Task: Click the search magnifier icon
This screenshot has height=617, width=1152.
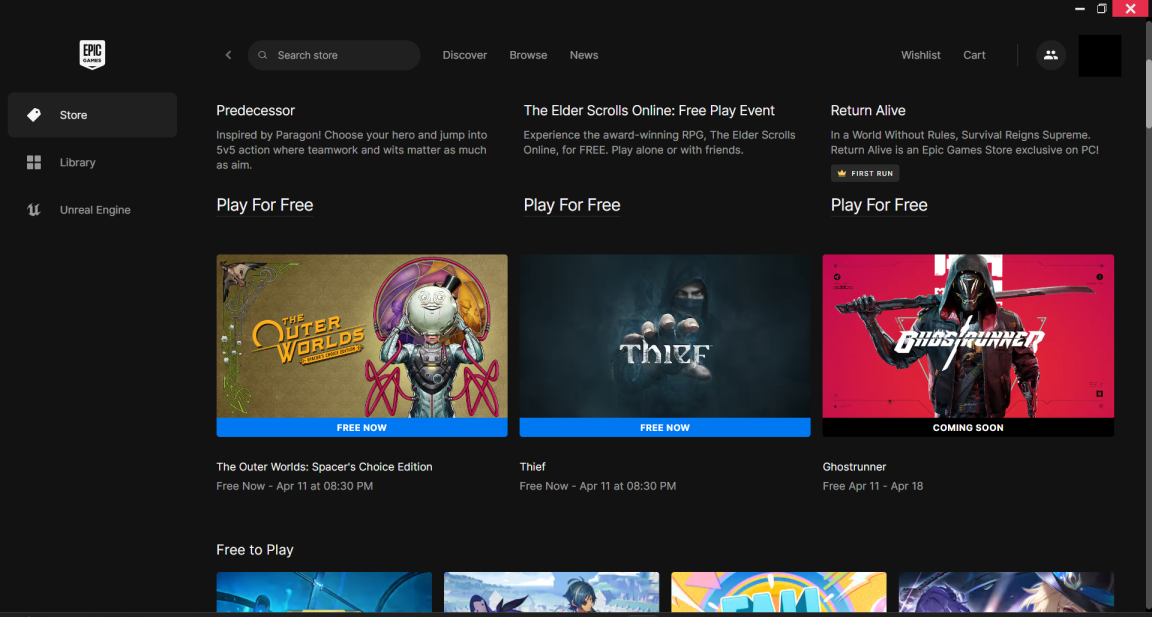Action: [263, 55]
